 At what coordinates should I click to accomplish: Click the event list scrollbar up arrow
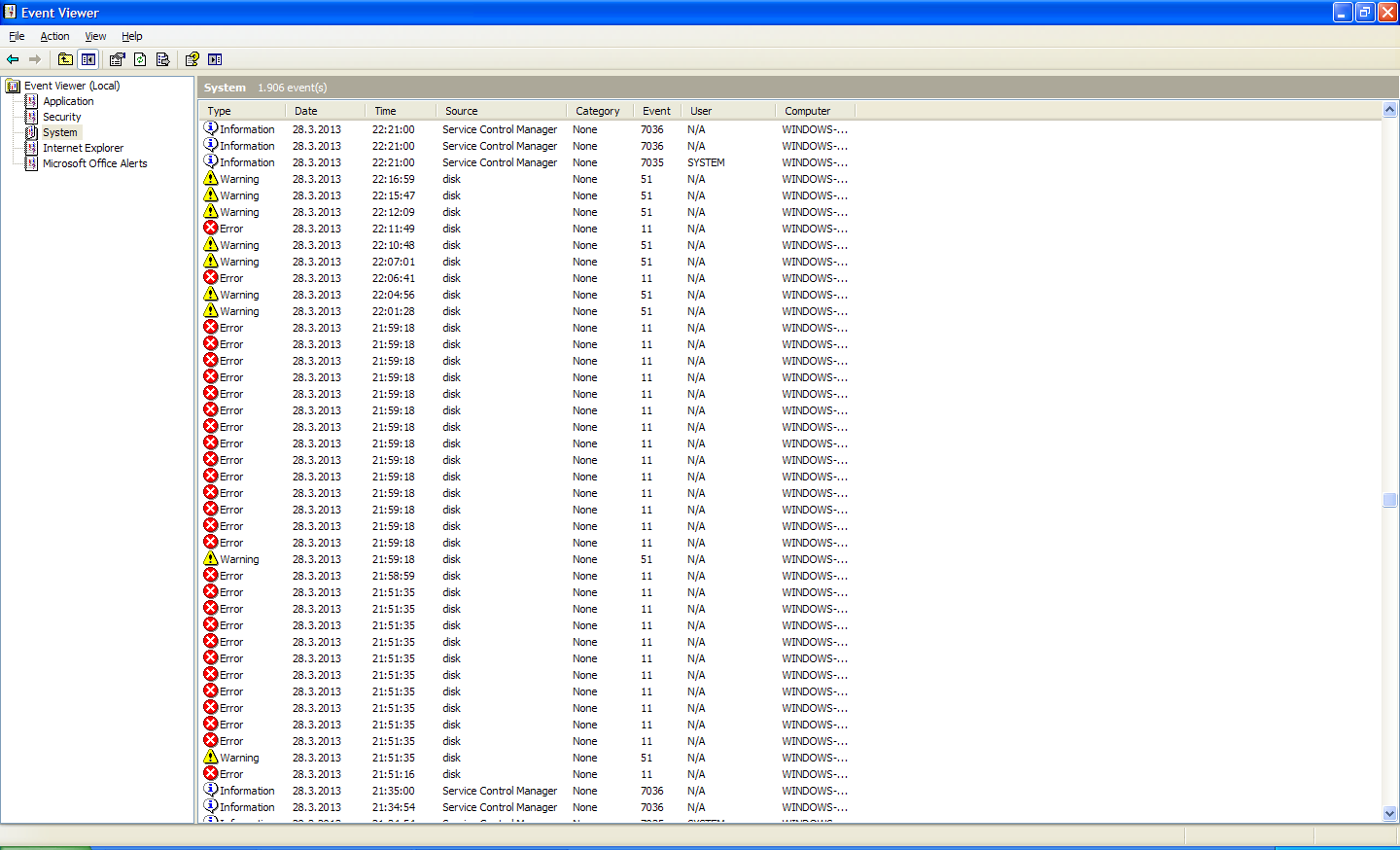[x=1390, y=110]
